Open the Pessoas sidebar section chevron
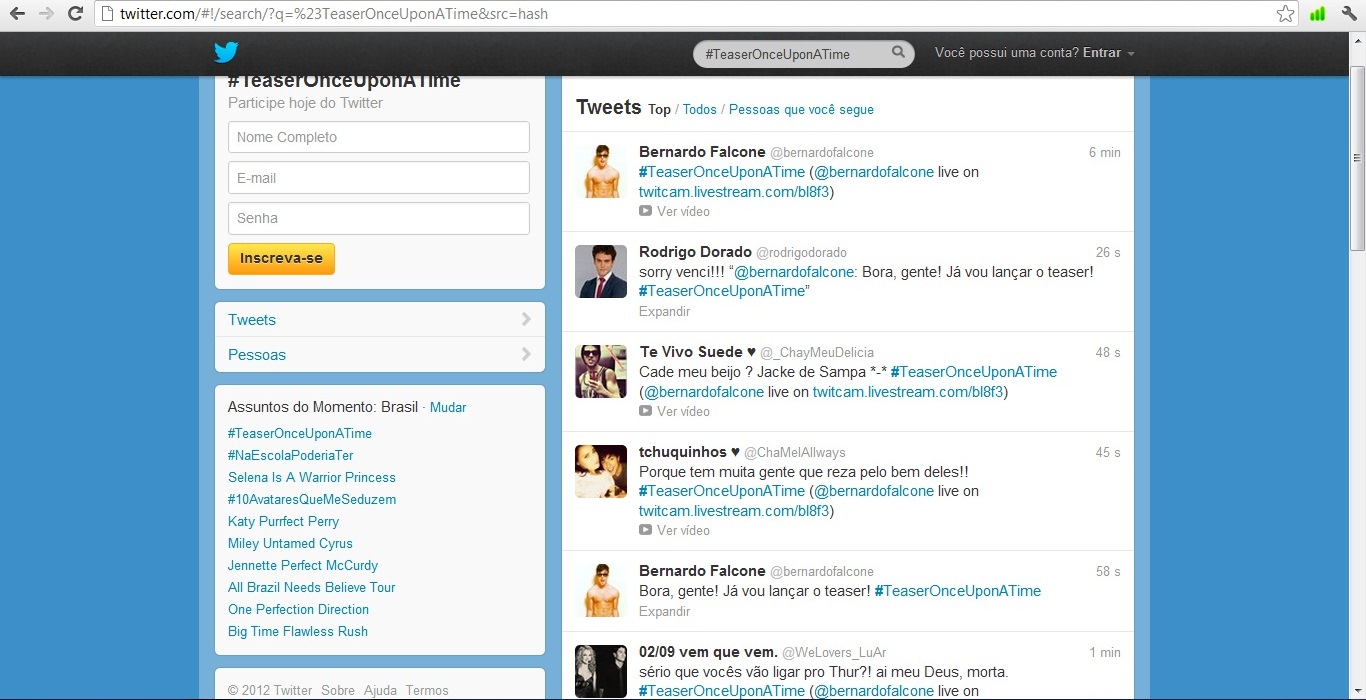This screenshot has height=700, width=1366. pos(526,354)
